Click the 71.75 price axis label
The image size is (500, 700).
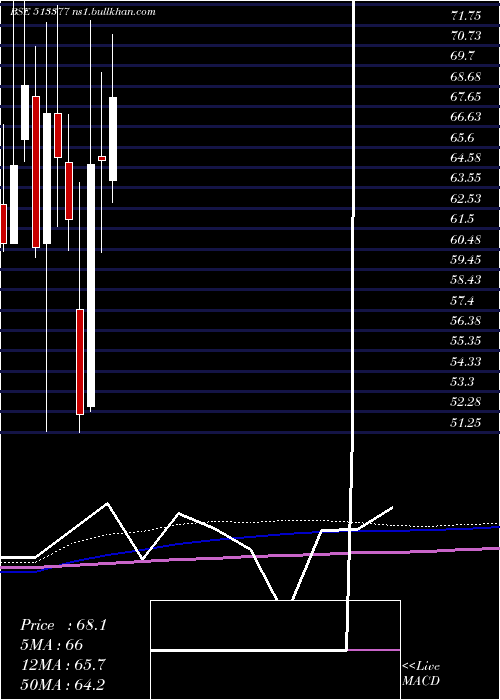[466, 16]
